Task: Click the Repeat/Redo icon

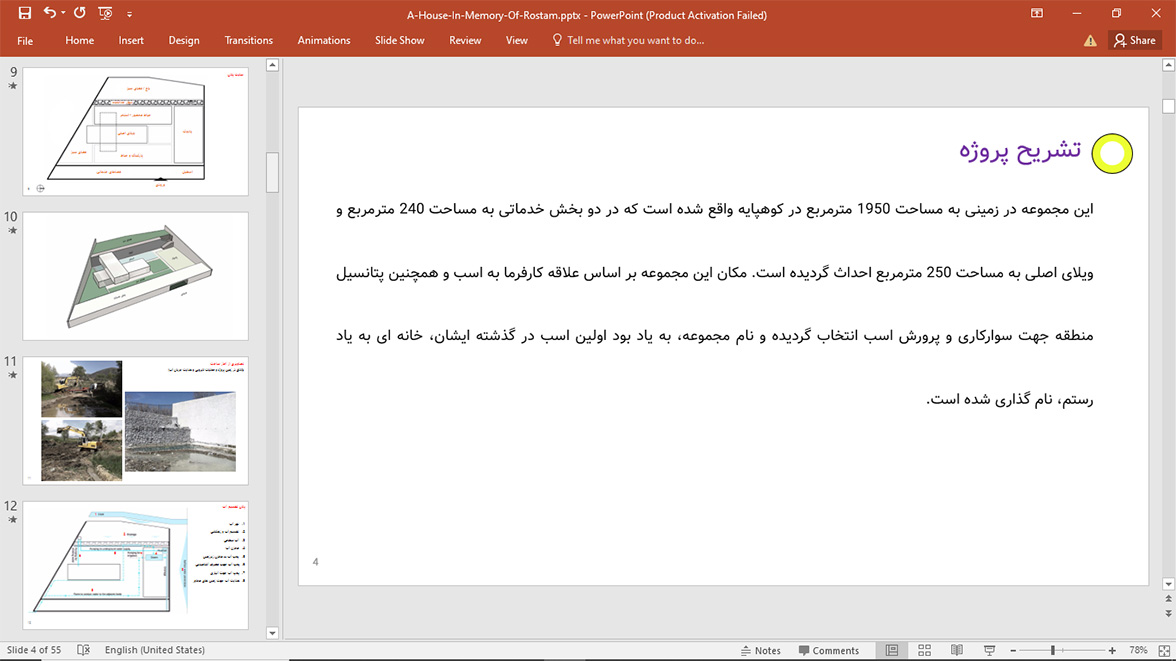Action: click(80, 13)
